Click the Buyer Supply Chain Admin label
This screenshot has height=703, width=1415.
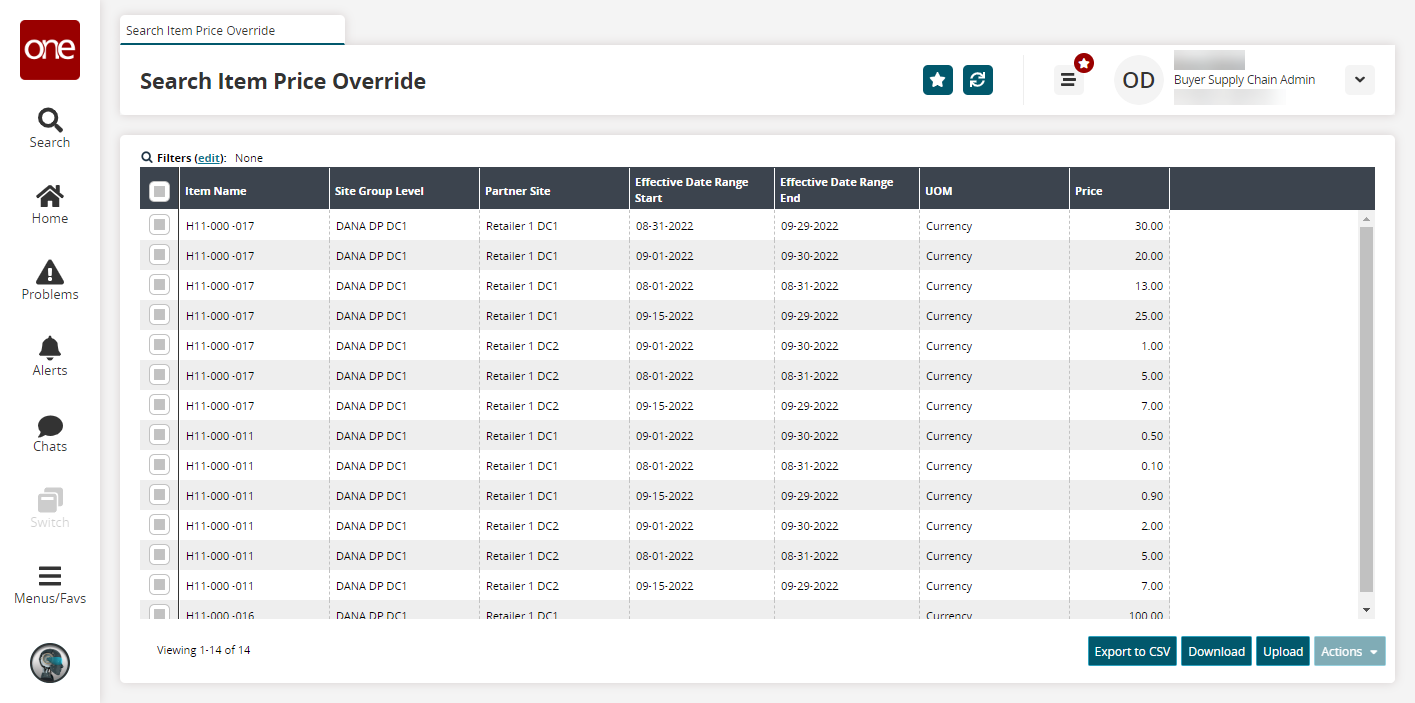(x=1244, y=80)
